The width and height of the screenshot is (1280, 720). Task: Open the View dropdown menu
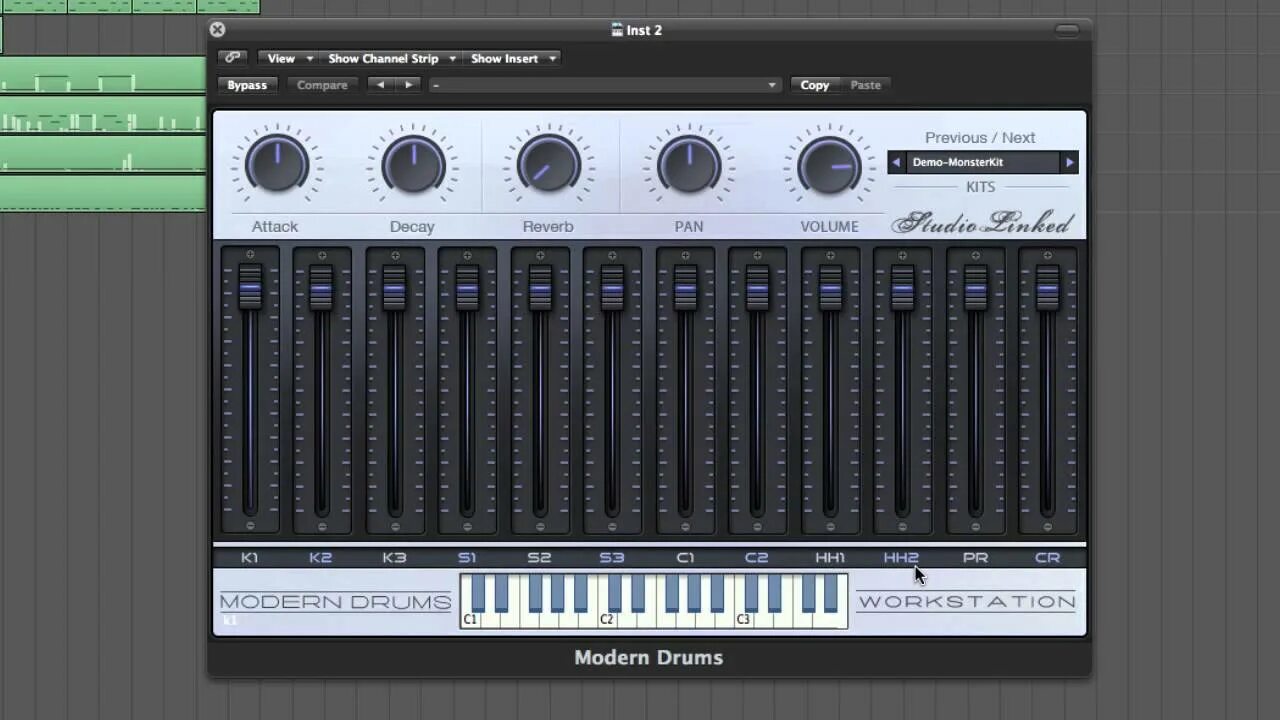[287, 58]
